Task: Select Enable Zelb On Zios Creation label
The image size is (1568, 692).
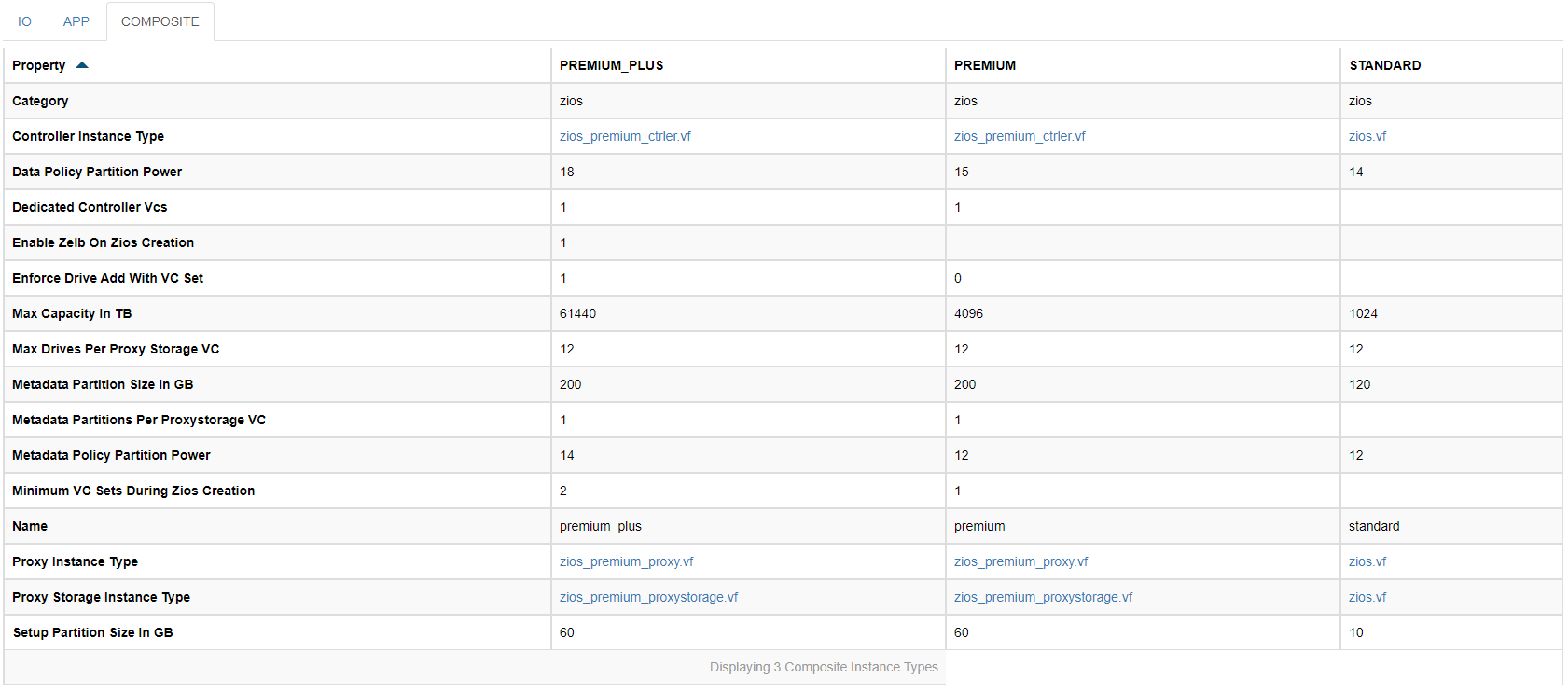Action: 103,242
